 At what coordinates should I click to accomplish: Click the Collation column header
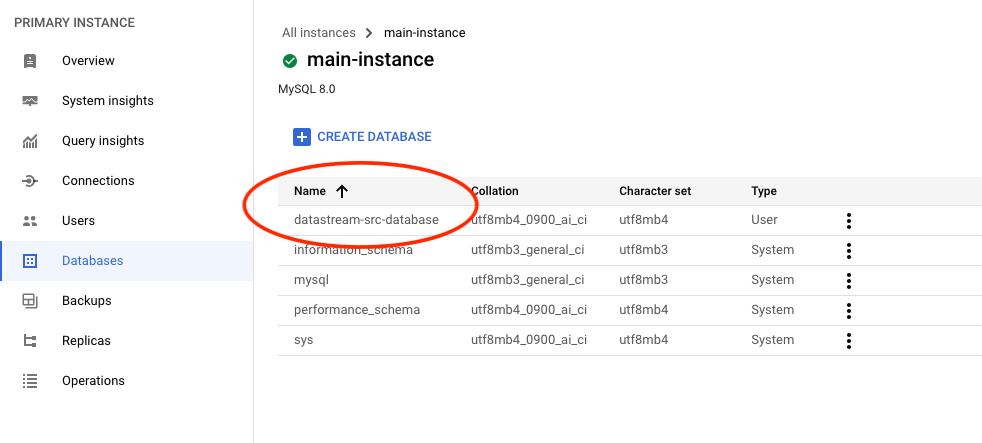(x=495, y=191)
